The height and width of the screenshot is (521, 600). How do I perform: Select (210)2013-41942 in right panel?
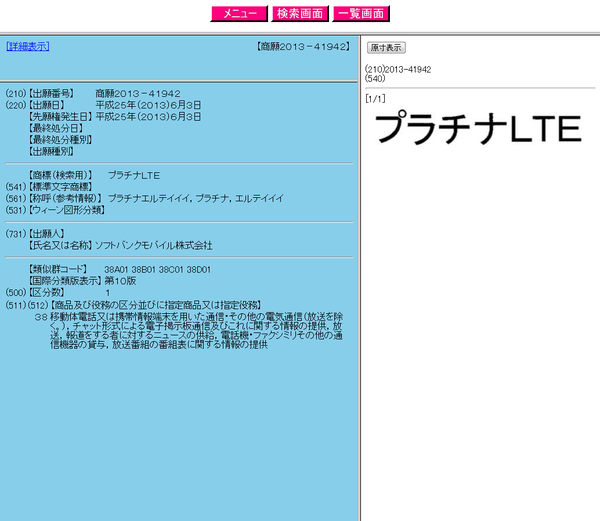coord(398,70)
